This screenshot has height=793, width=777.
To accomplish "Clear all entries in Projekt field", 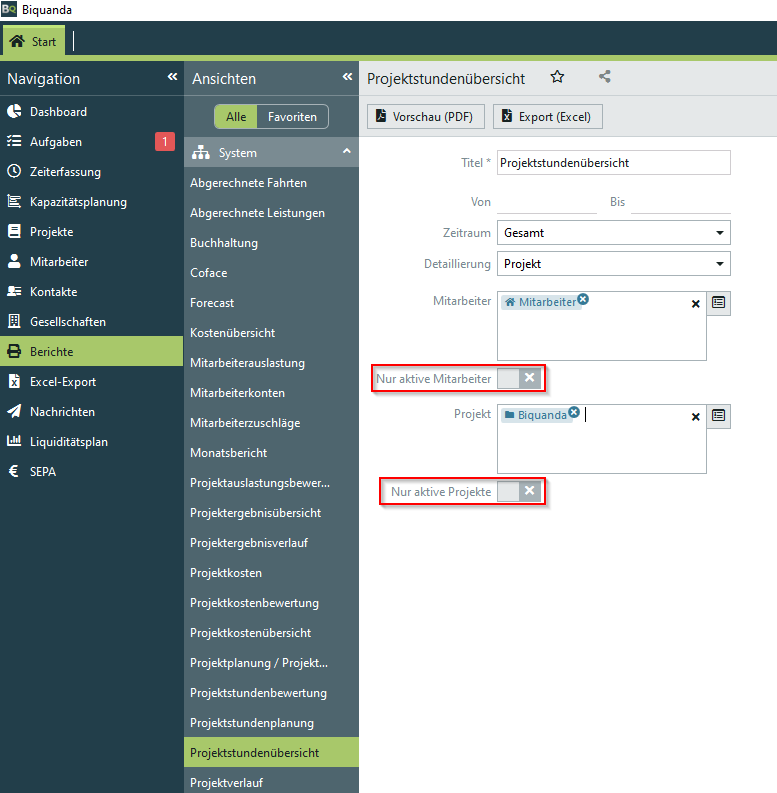I will click(x=696, y=417).
